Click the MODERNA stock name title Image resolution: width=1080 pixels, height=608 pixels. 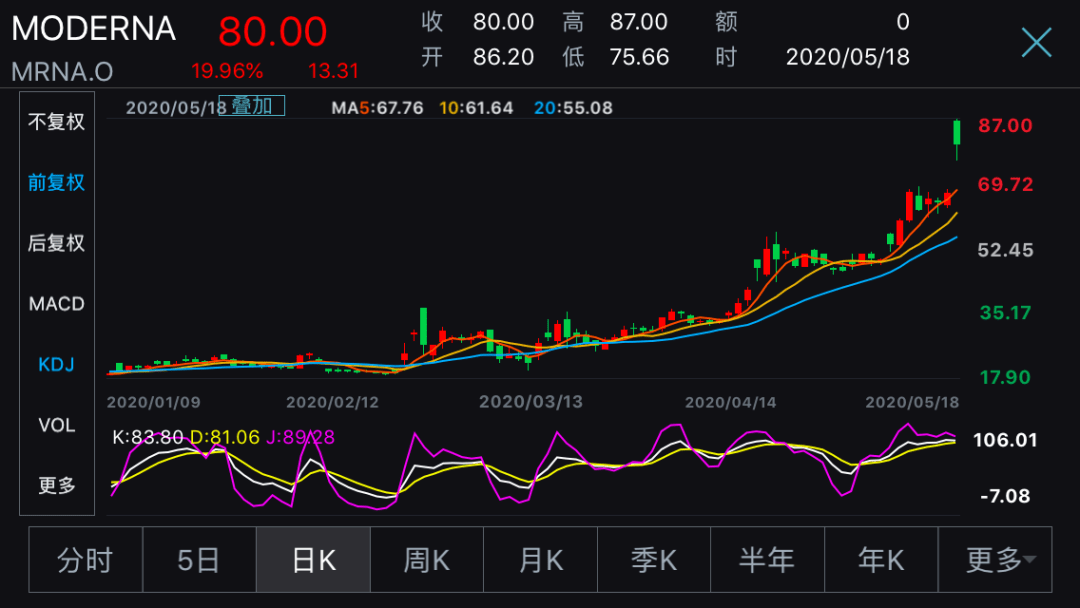click(x=94, y=29)
